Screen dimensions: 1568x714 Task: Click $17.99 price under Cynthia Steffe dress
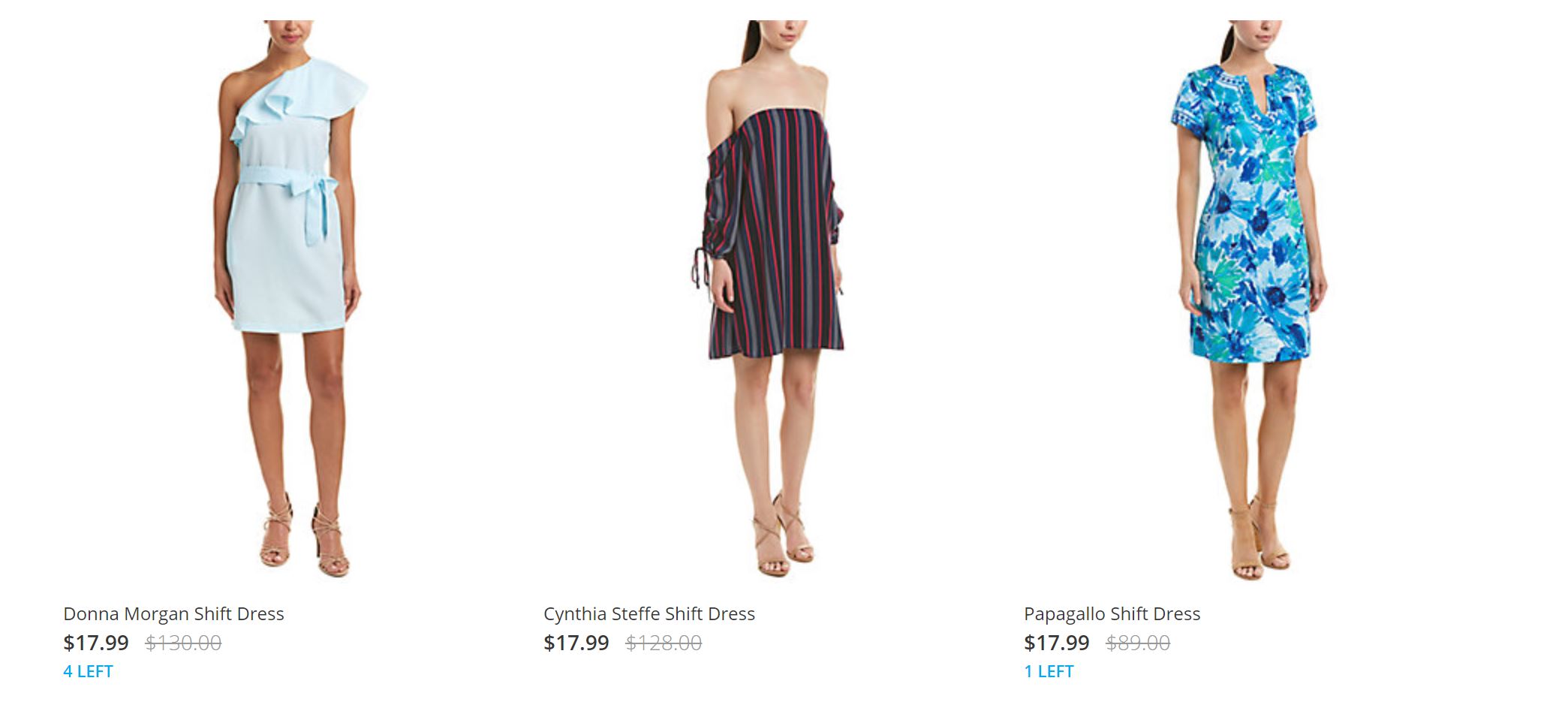click(x=576, y=643)
